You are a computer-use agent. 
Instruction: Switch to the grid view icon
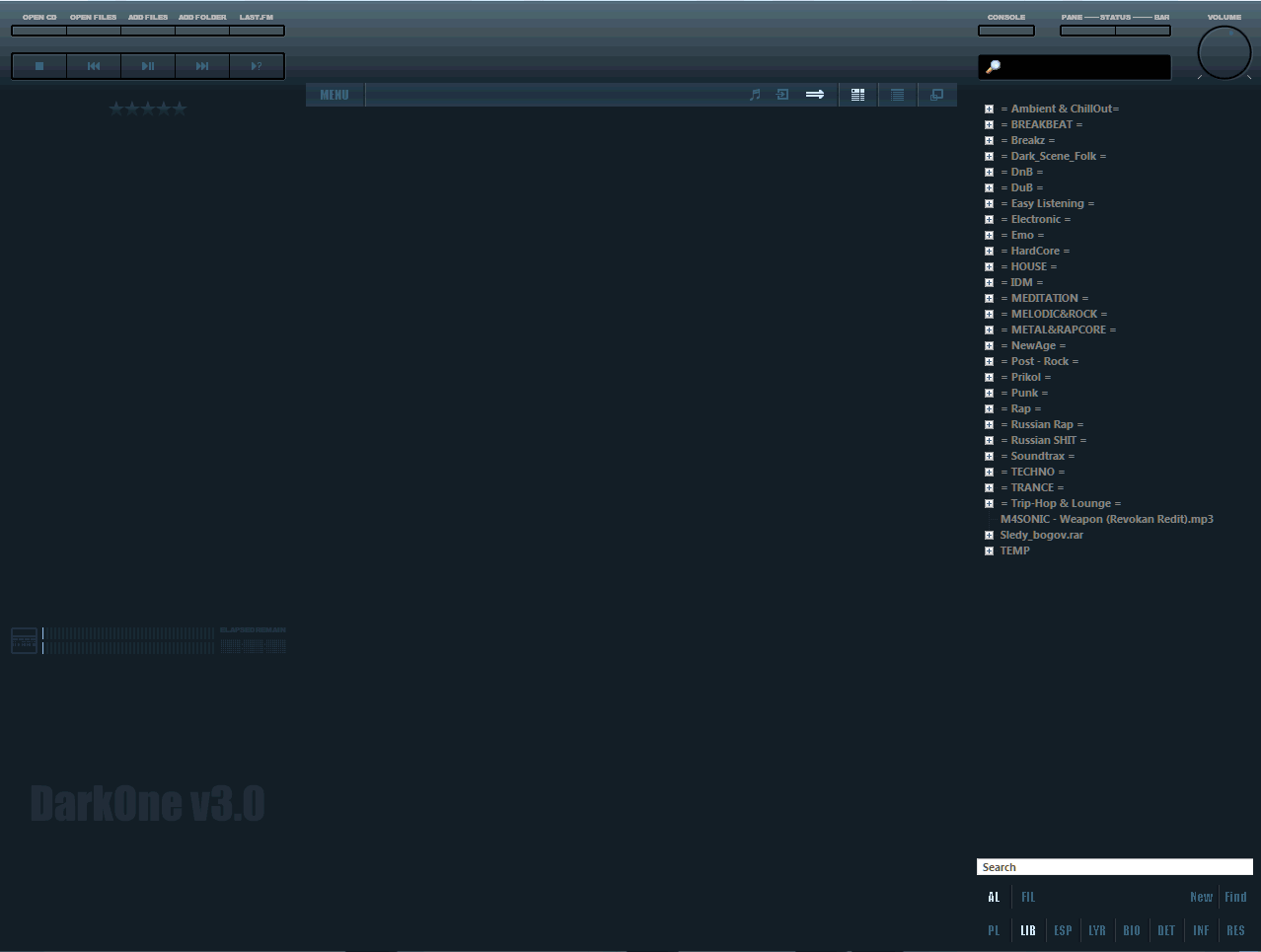(x=857, y=95)
